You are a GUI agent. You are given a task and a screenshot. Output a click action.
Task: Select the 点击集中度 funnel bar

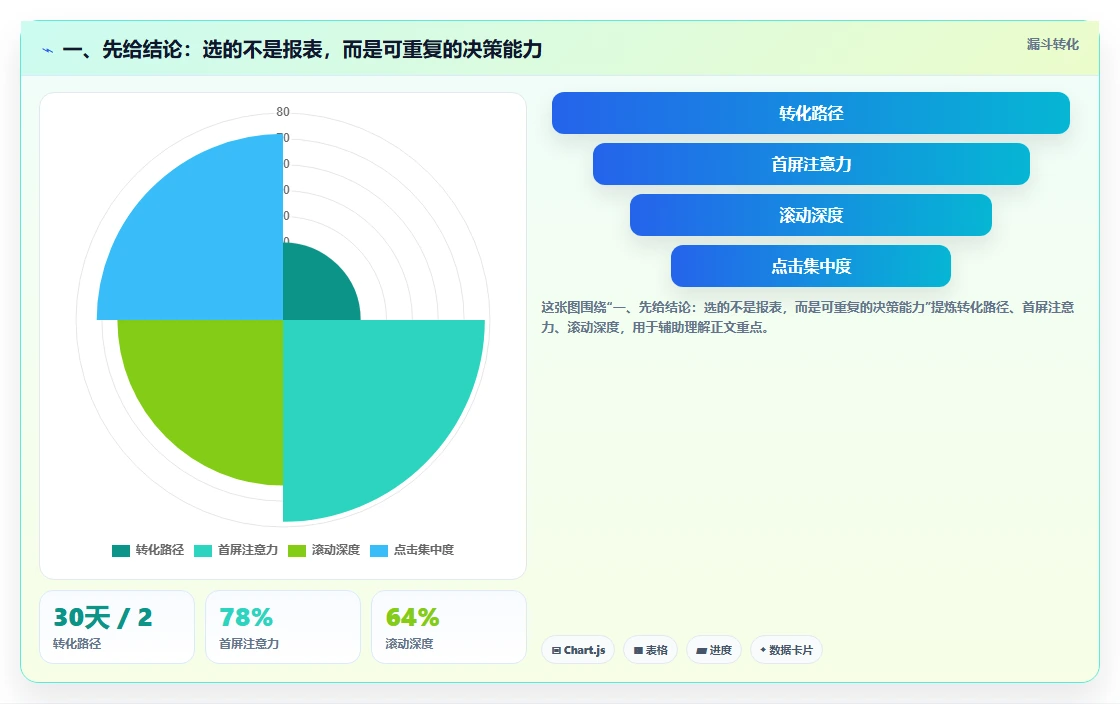tap(811, 266)
